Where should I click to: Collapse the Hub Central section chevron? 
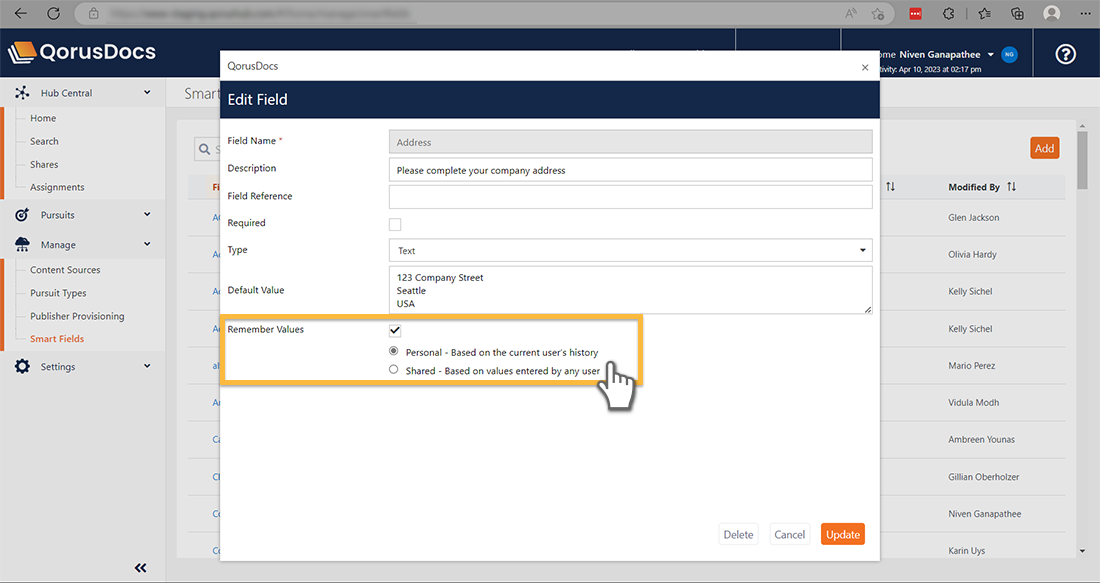coord(147,93)
